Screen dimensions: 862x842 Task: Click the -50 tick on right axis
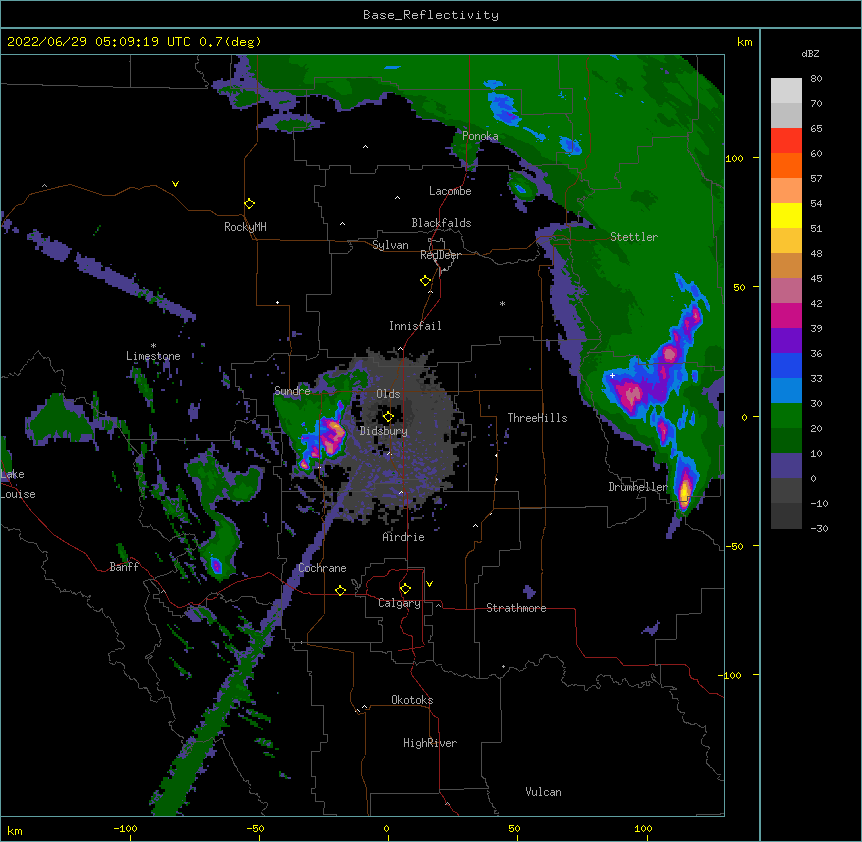coord(734,546)
